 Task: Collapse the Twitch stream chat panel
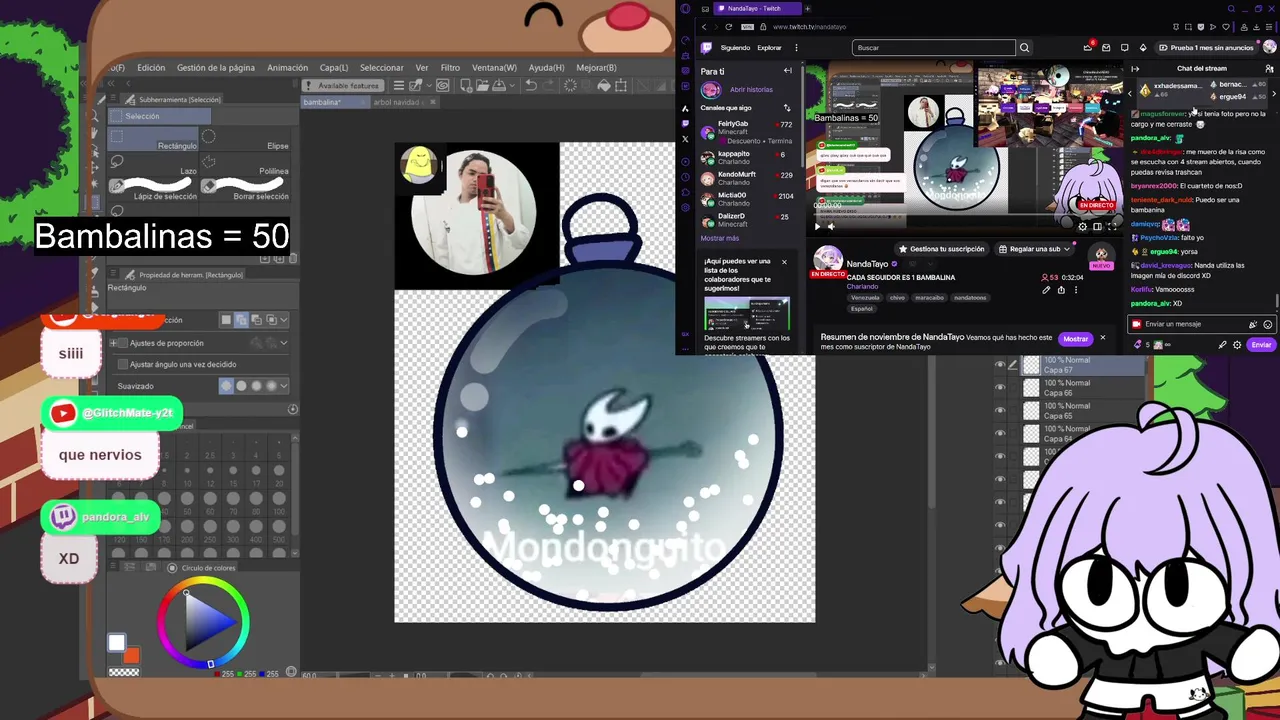tap(1135, 68)
